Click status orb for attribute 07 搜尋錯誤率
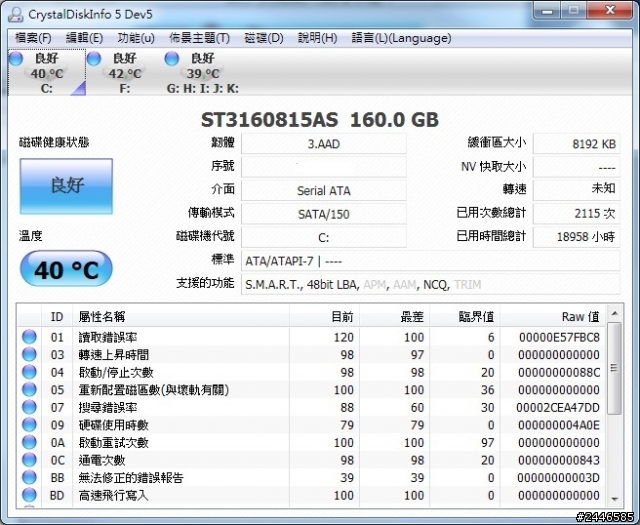This screenshot has width=640, height=525. coord(29,407)
